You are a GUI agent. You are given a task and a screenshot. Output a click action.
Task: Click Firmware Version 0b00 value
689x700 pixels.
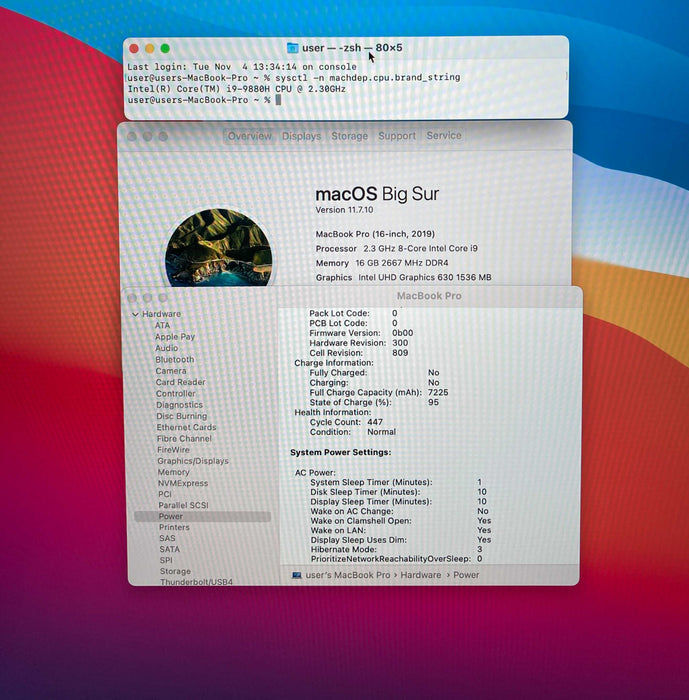(402, 333)
